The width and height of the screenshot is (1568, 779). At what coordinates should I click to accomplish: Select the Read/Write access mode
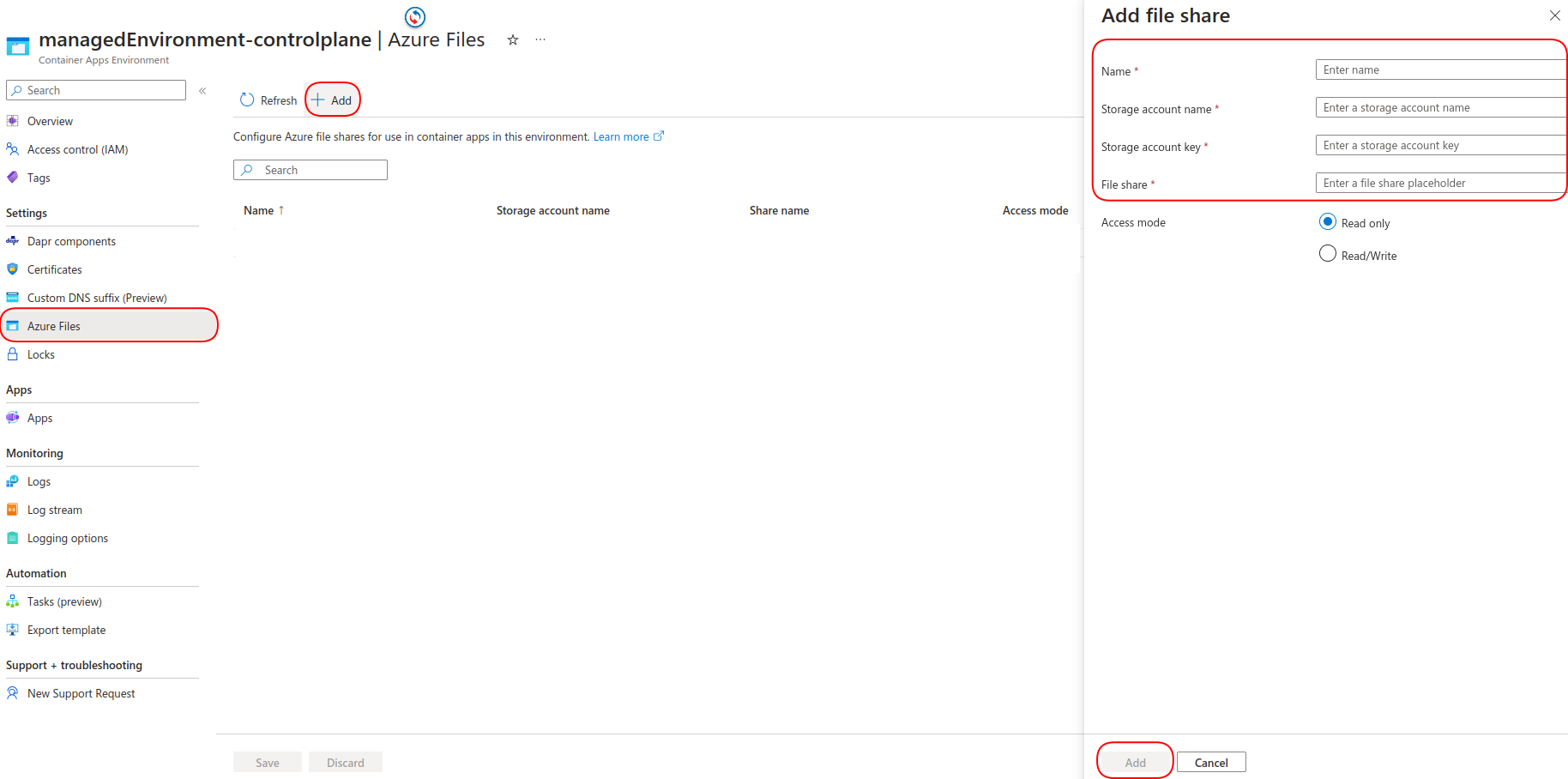(x=1328, y=254)
